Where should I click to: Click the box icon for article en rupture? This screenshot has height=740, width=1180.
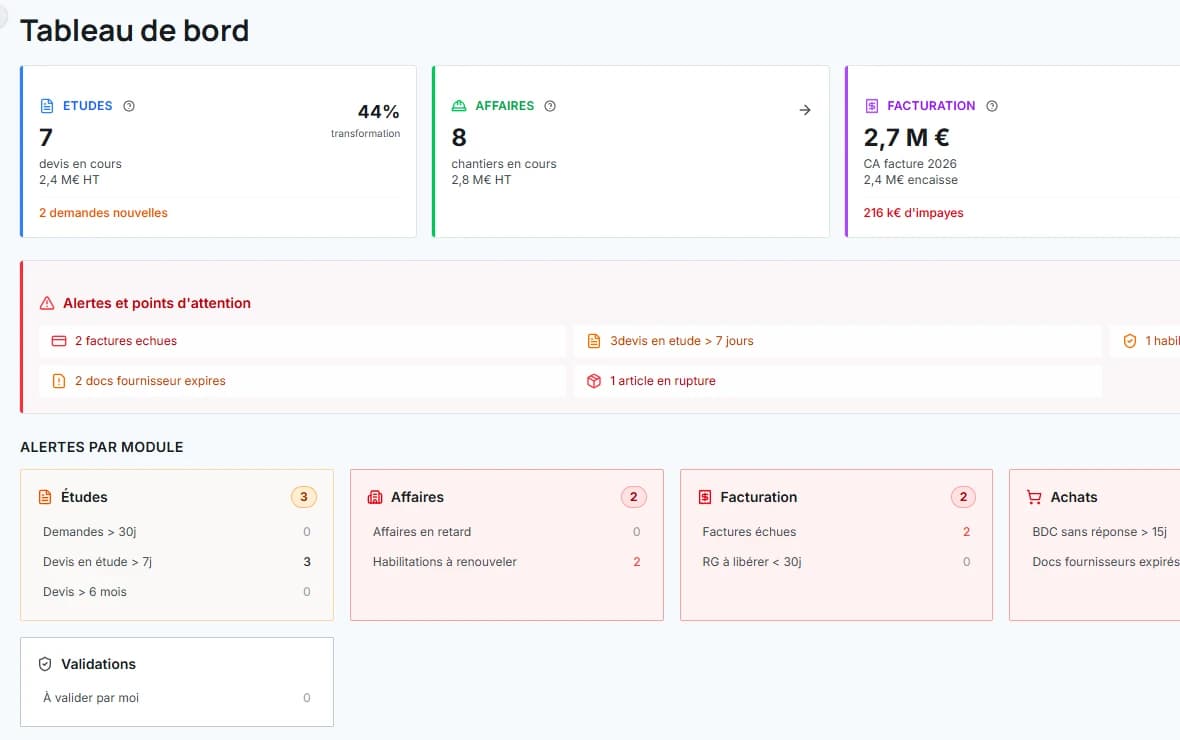pyautogui.click(x=594, y=381)
